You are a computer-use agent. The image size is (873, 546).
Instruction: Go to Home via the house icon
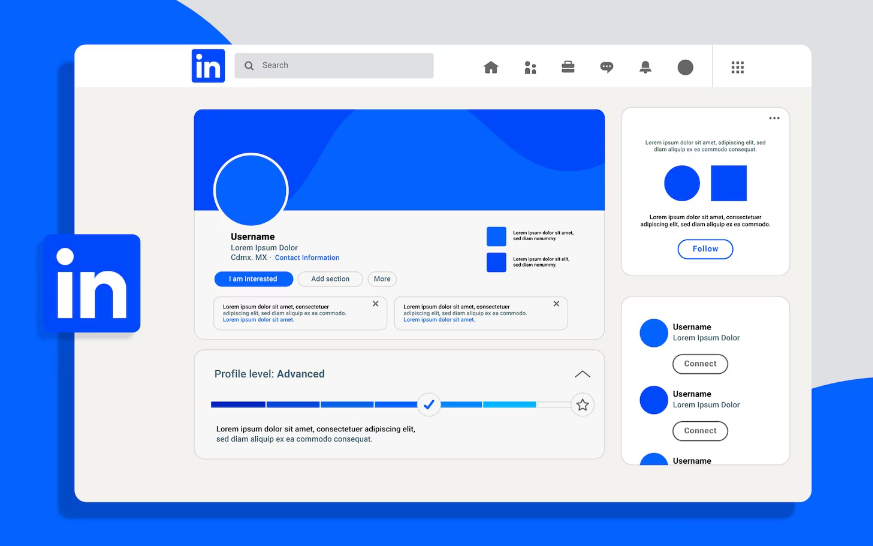coord(491,67)
